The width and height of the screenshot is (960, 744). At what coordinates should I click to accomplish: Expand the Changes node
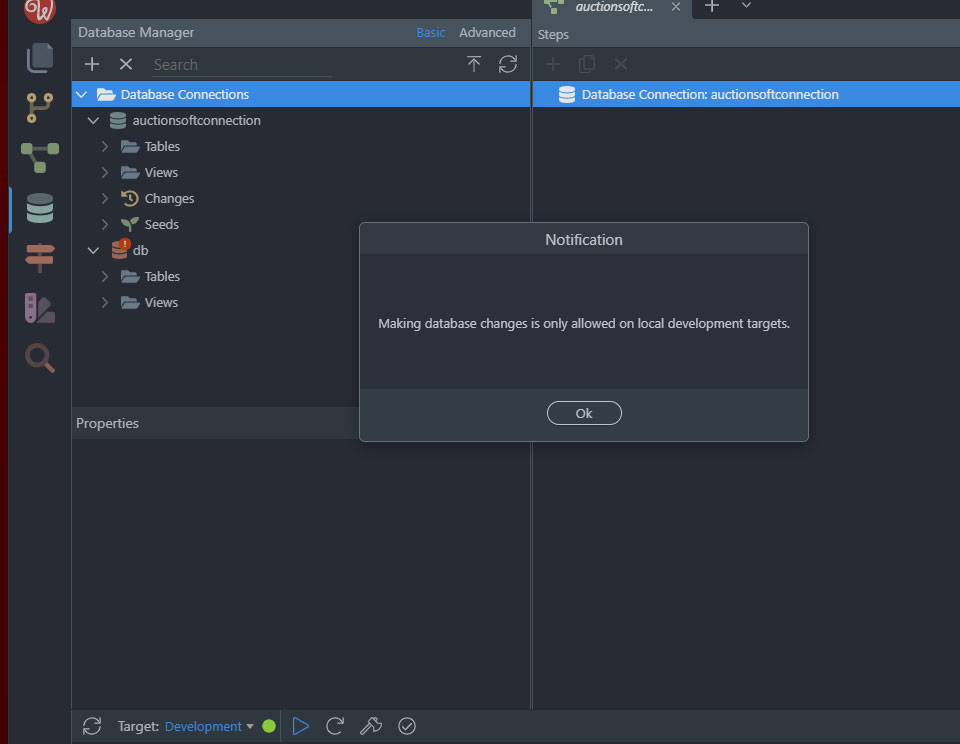pos(105,198)
